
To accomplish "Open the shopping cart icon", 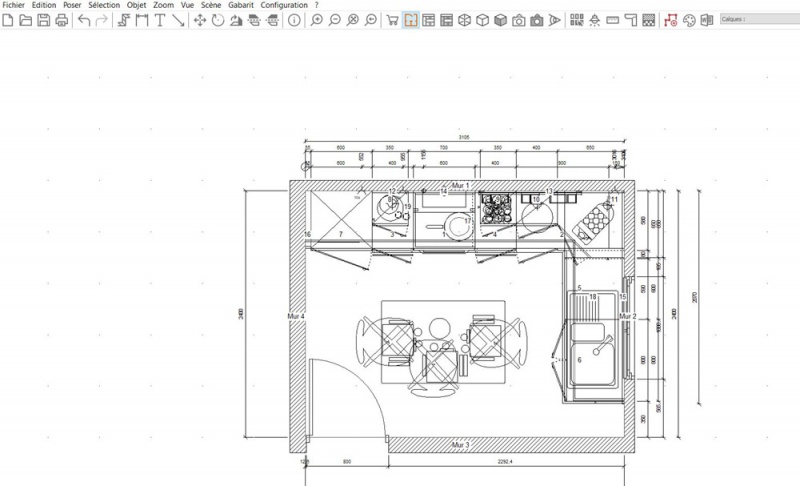I will [392, 20].
